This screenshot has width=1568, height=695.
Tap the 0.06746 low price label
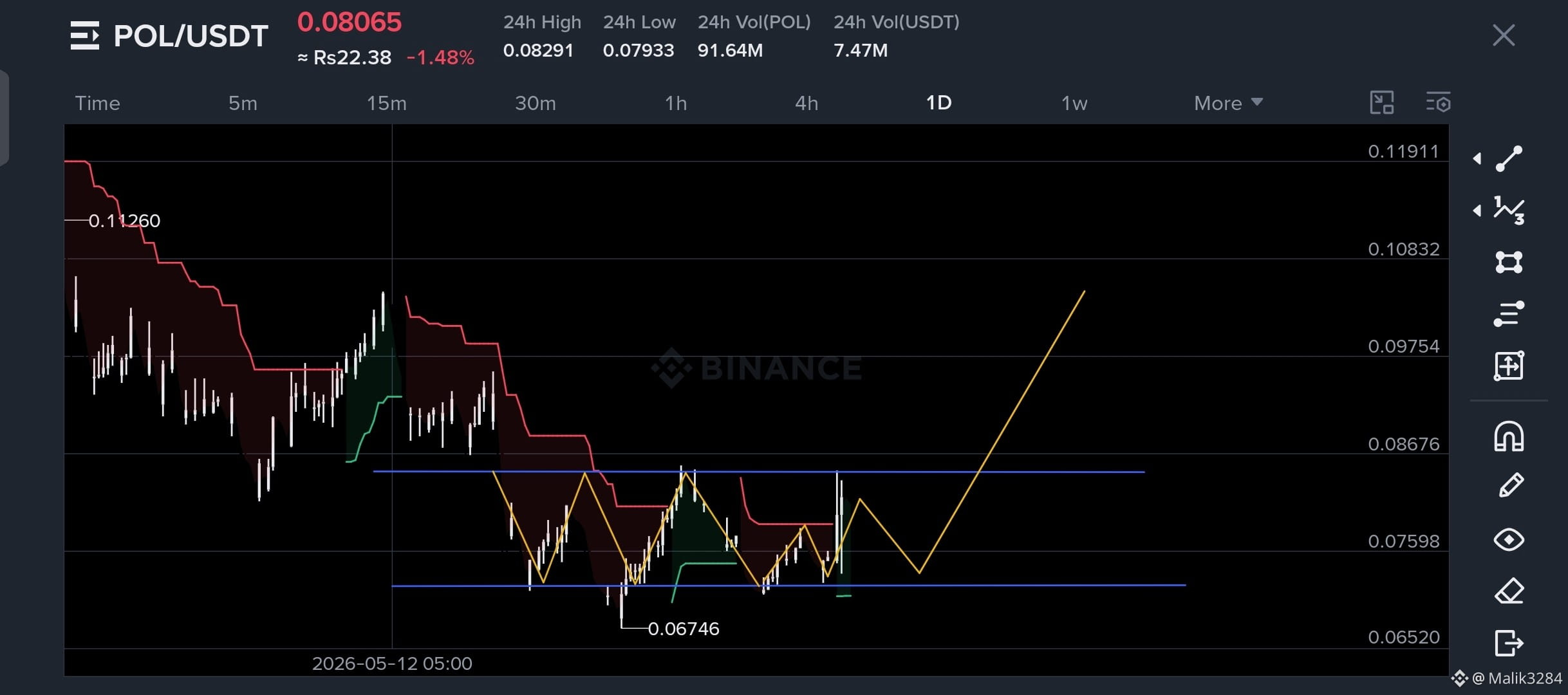coord(684,629)
